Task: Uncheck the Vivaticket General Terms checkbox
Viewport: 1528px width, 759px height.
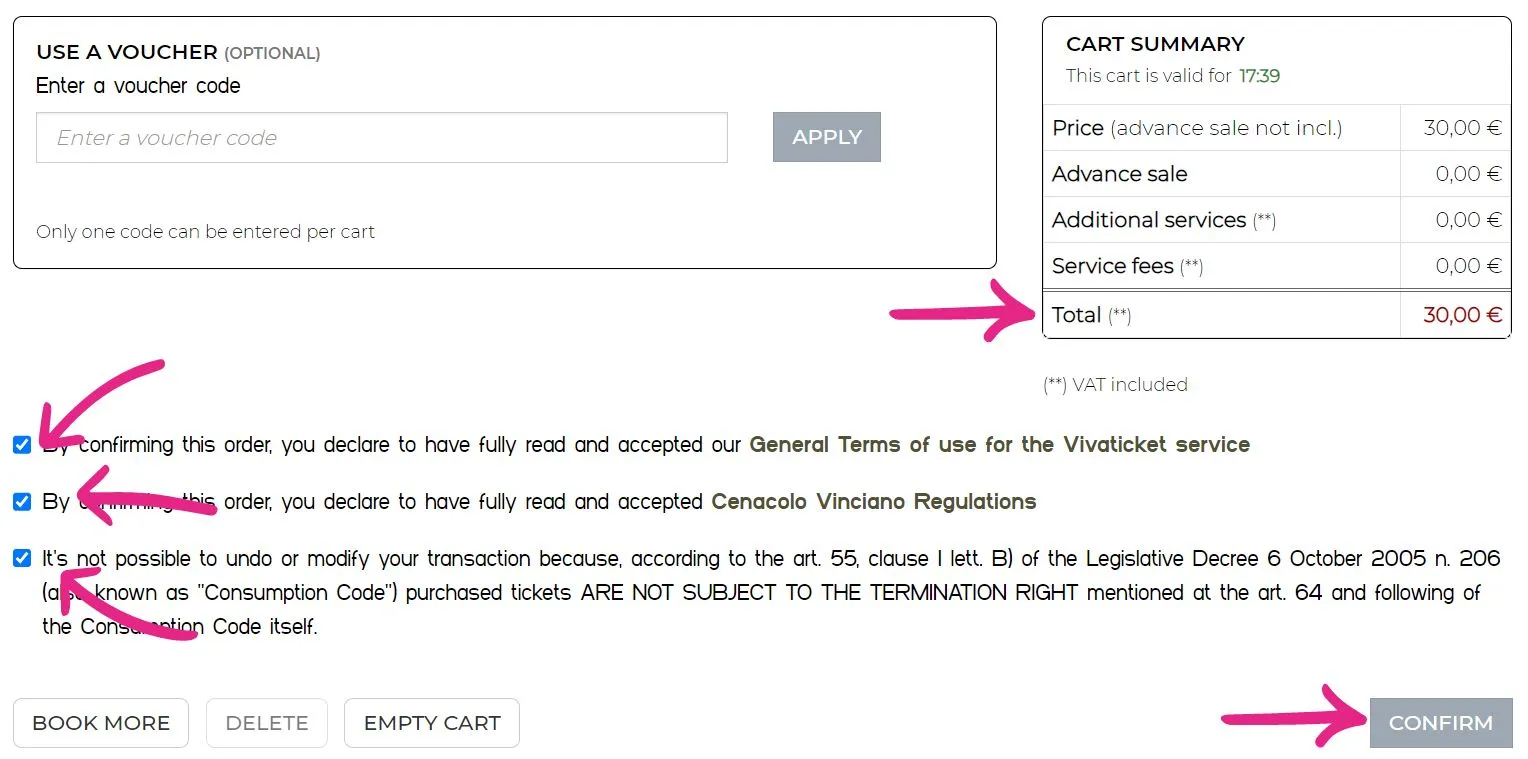Action: click(22, 445)
